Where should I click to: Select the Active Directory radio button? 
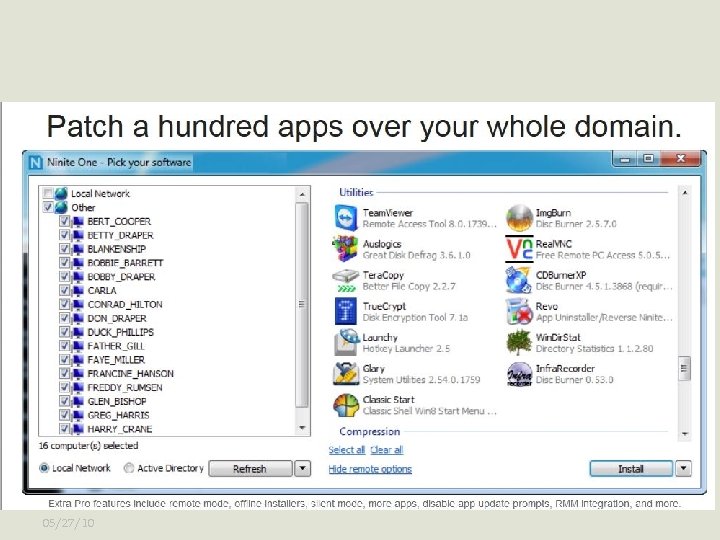click(x=129, y=468)
